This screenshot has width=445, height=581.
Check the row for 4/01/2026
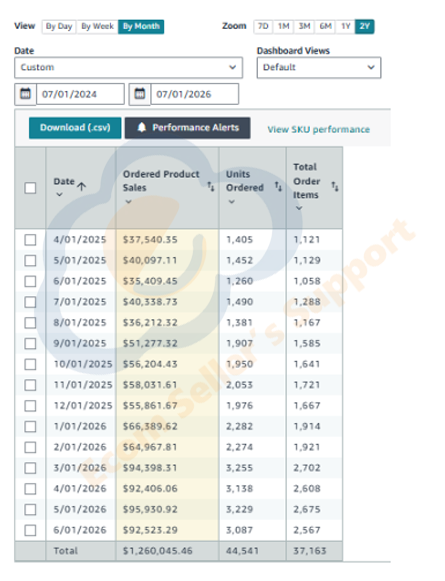click(x=30, y=489)
